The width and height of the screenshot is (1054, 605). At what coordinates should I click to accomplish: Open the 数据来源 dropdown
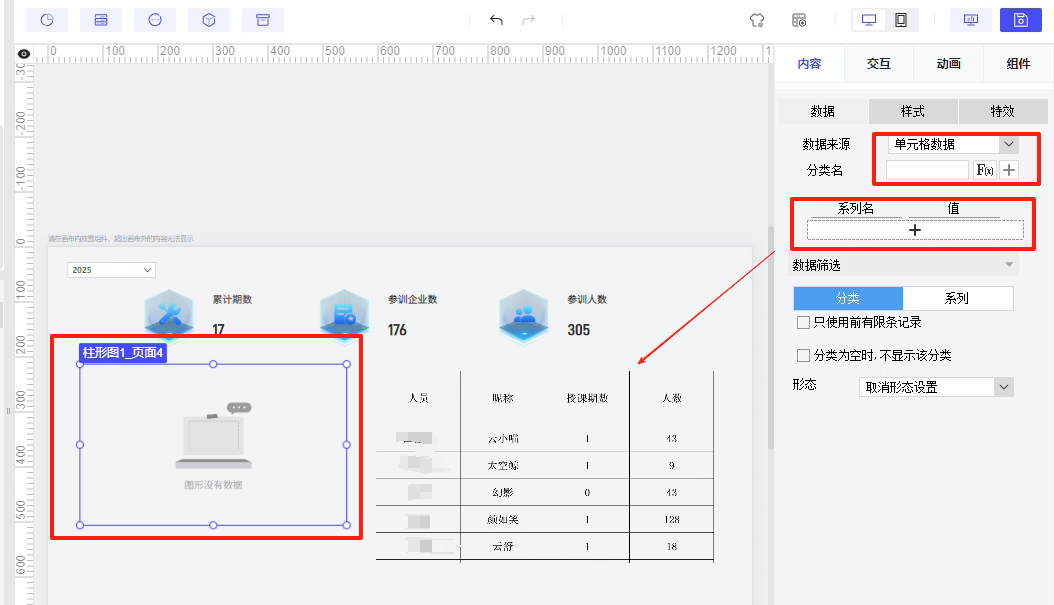pos(953,144)
